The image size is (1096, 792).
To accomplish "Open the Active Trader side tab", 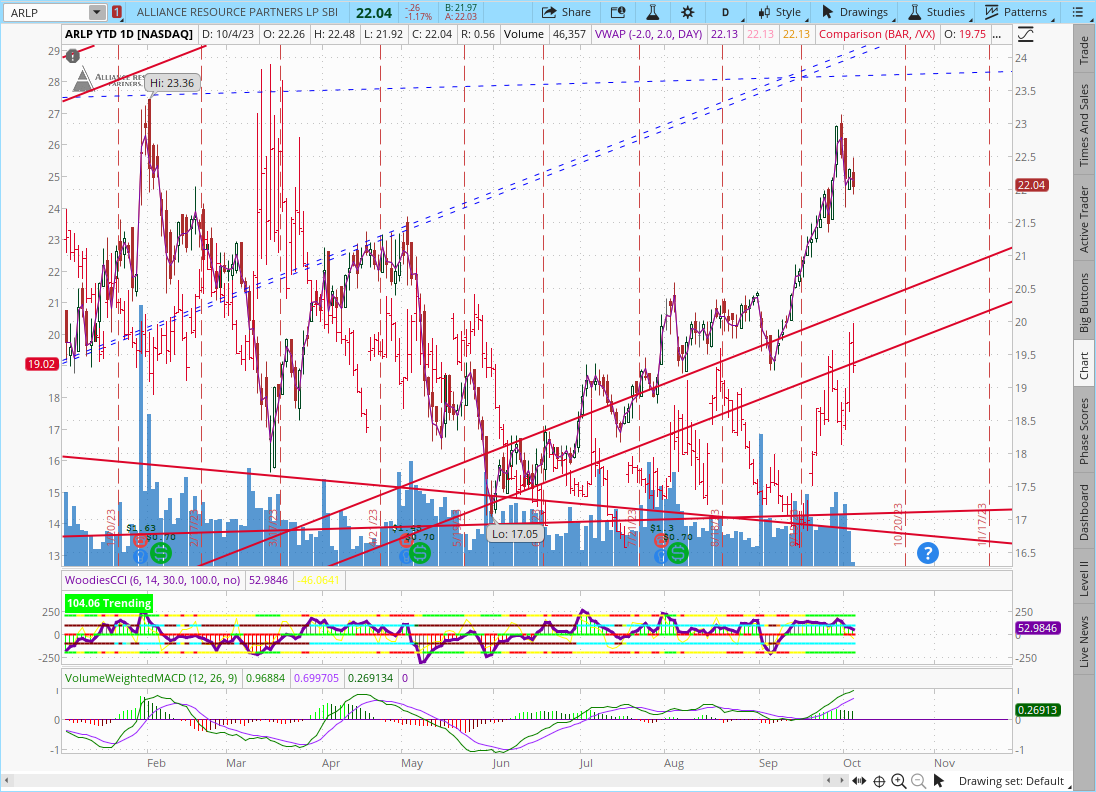I will (1084, 219).
